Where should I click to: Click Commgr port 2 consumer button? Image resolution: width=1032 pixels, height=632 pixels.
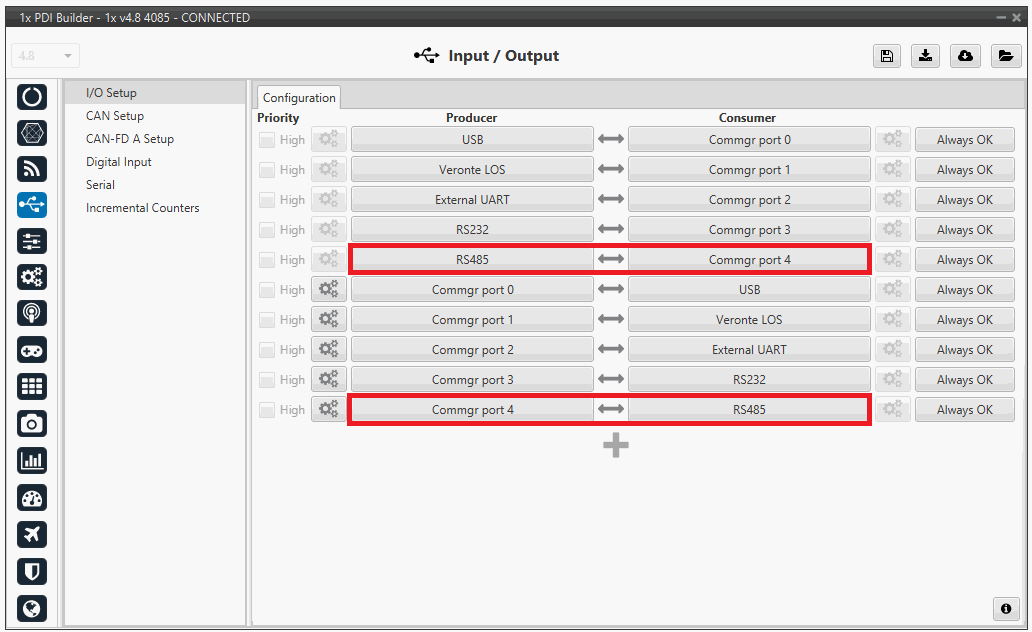coord(749,199)
